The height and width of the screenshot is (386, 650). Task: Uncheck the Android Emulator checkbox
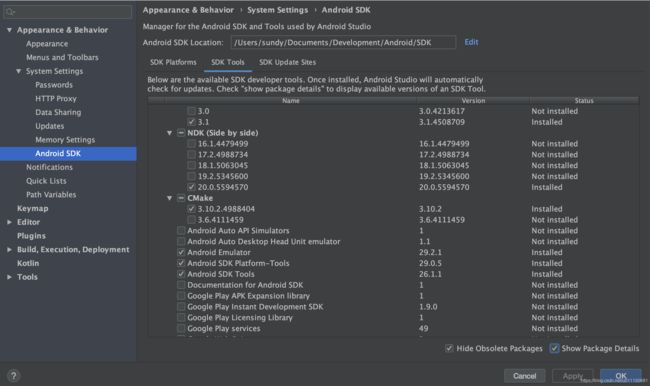click(181, 252)
